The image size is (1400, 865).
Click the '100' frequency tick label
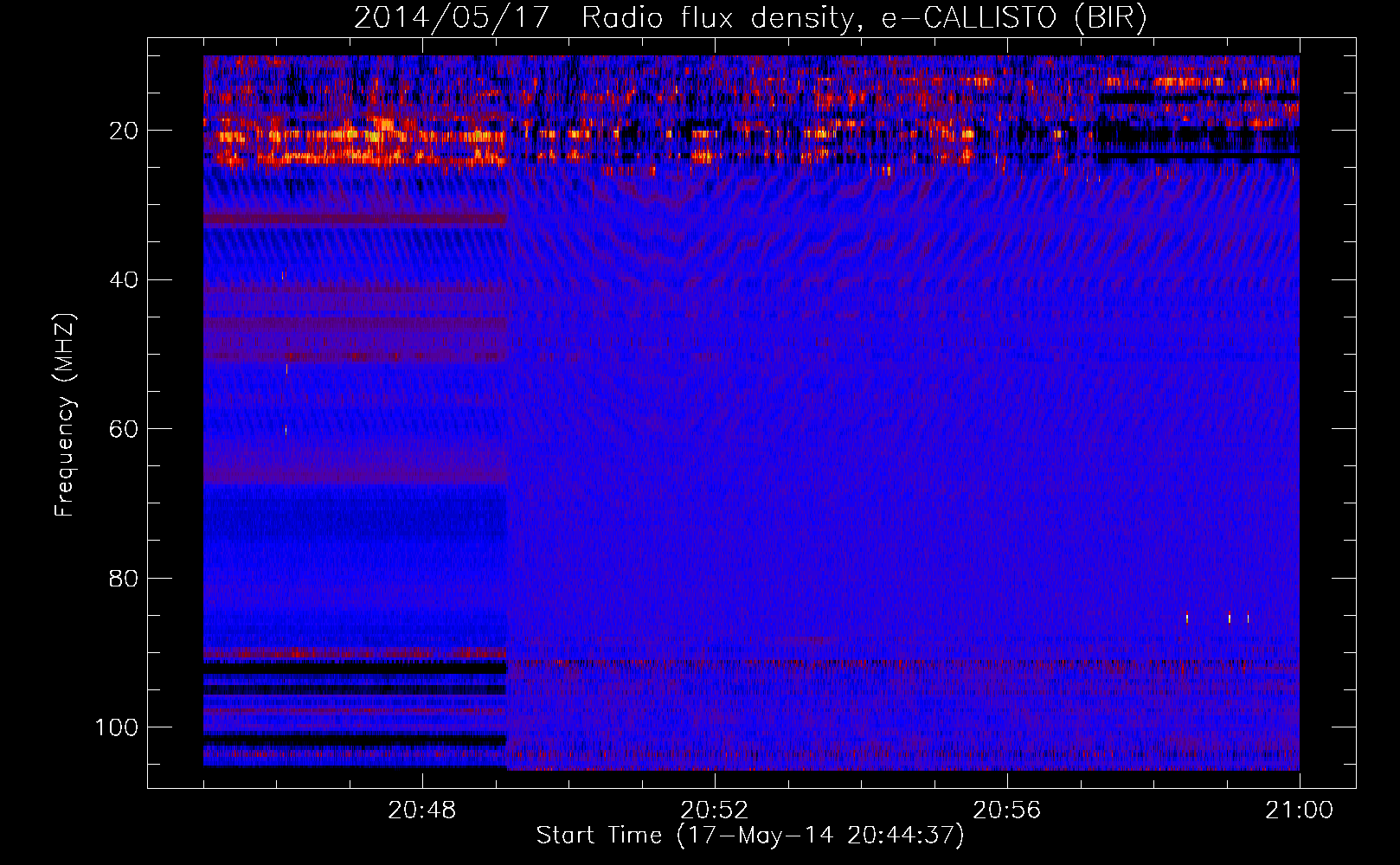tap(117, 727)
